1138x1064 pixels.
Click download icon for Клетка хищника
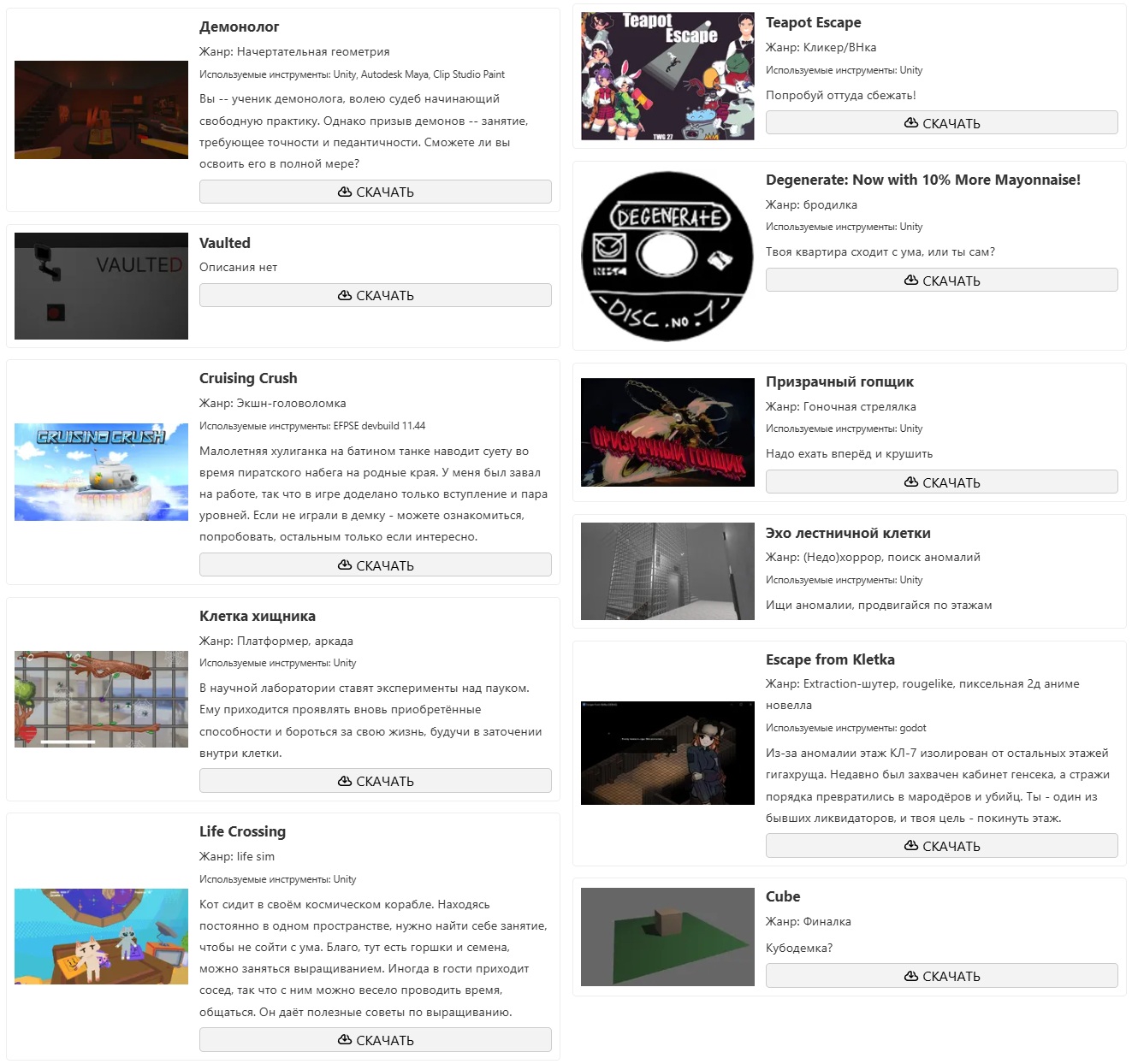(345, 781)
